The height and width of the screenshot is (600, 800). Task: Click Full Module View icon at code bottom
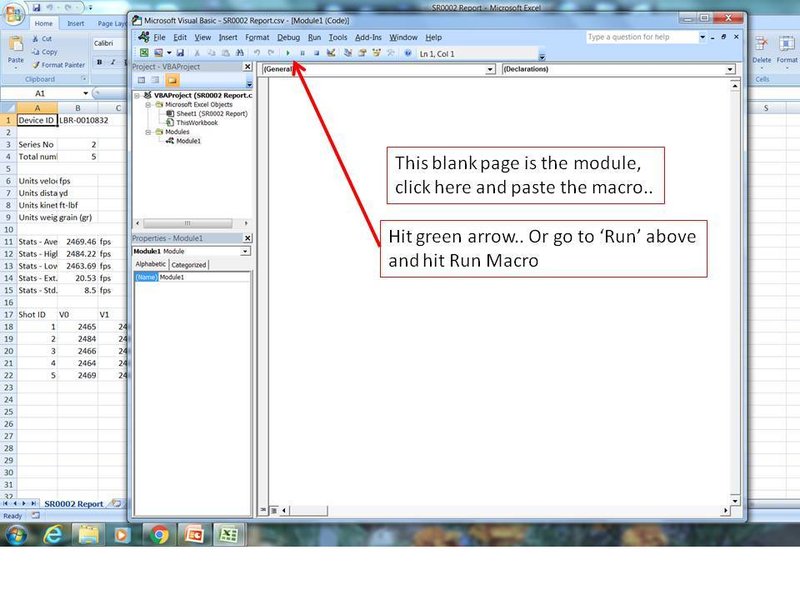[274, 510]
